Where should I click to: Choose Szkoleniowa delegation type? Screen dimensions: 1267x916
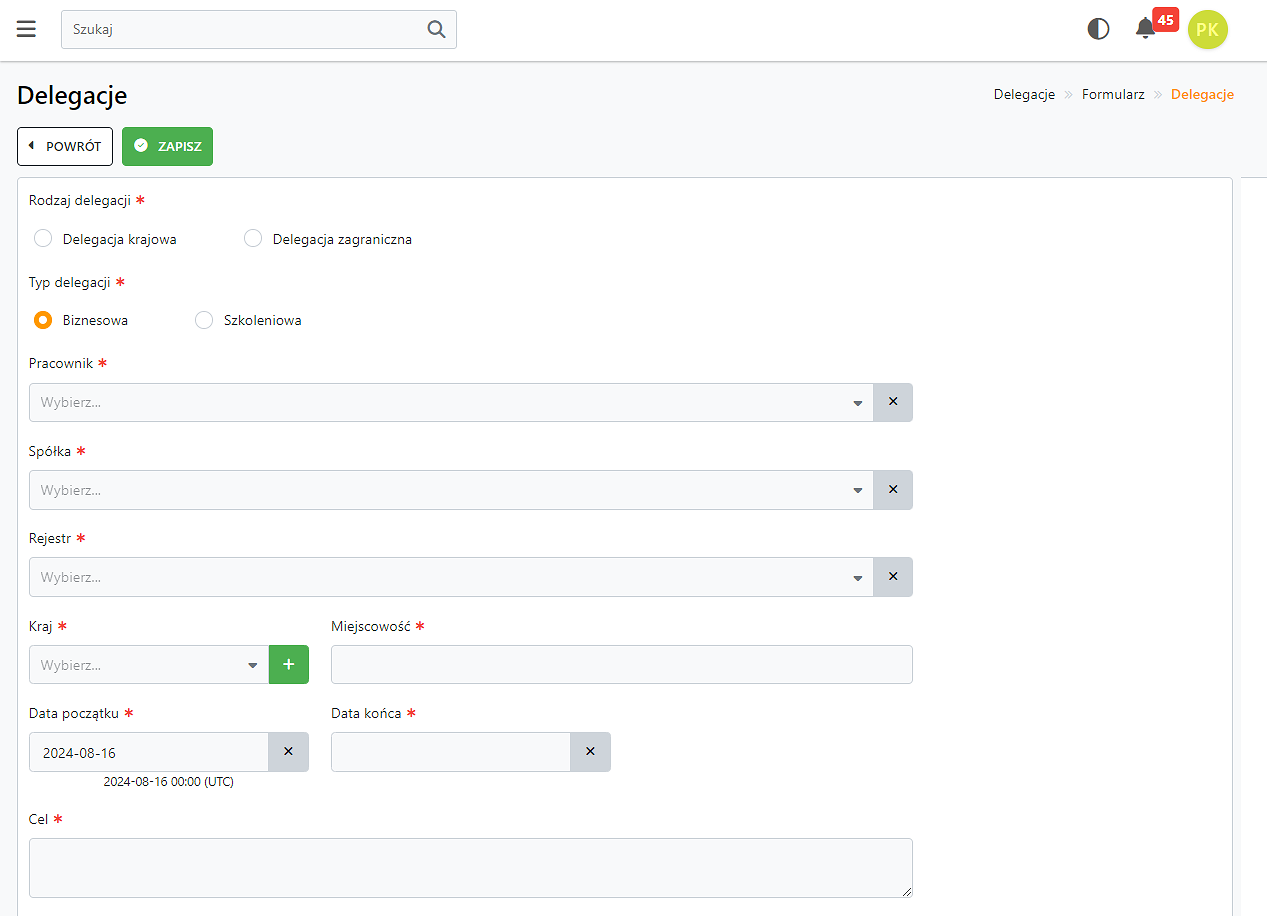204,321
